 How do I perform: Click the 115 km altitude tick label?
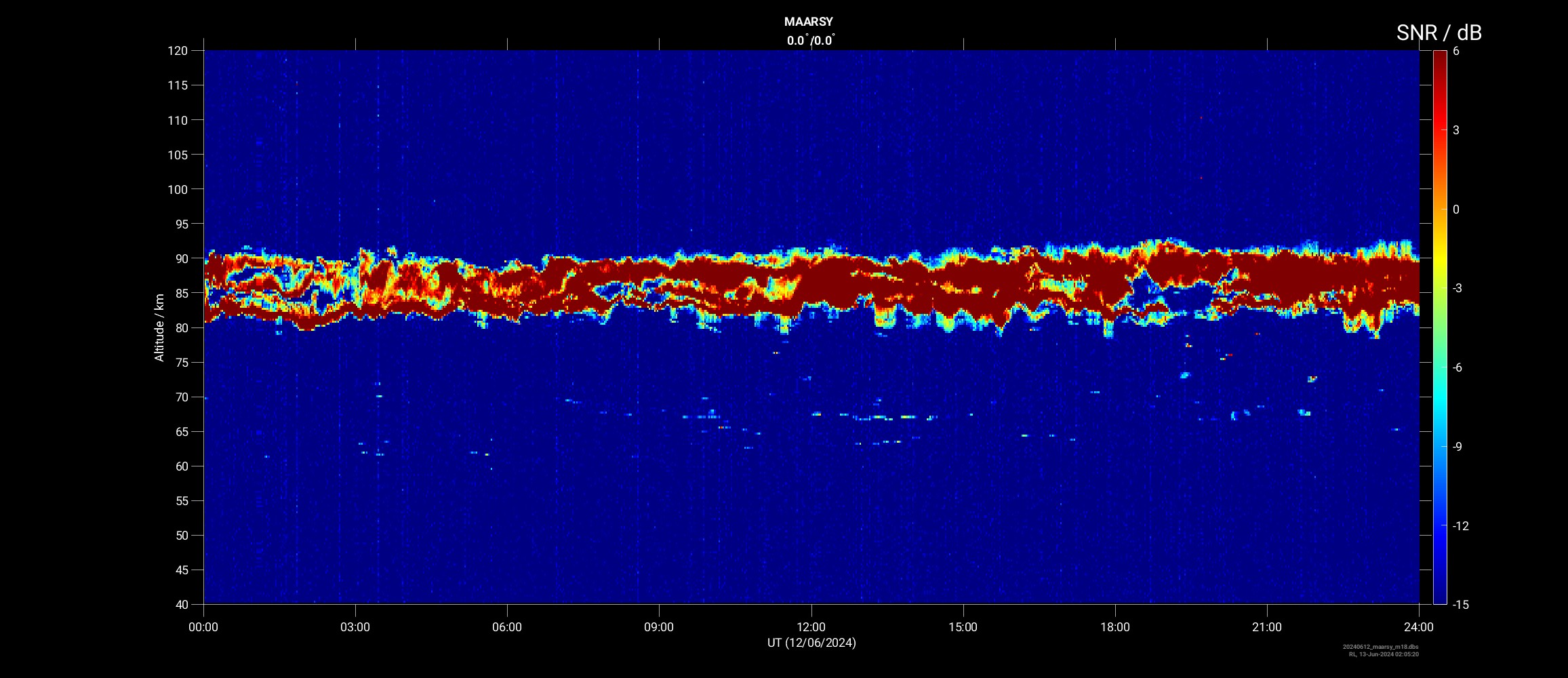[178, 85]
